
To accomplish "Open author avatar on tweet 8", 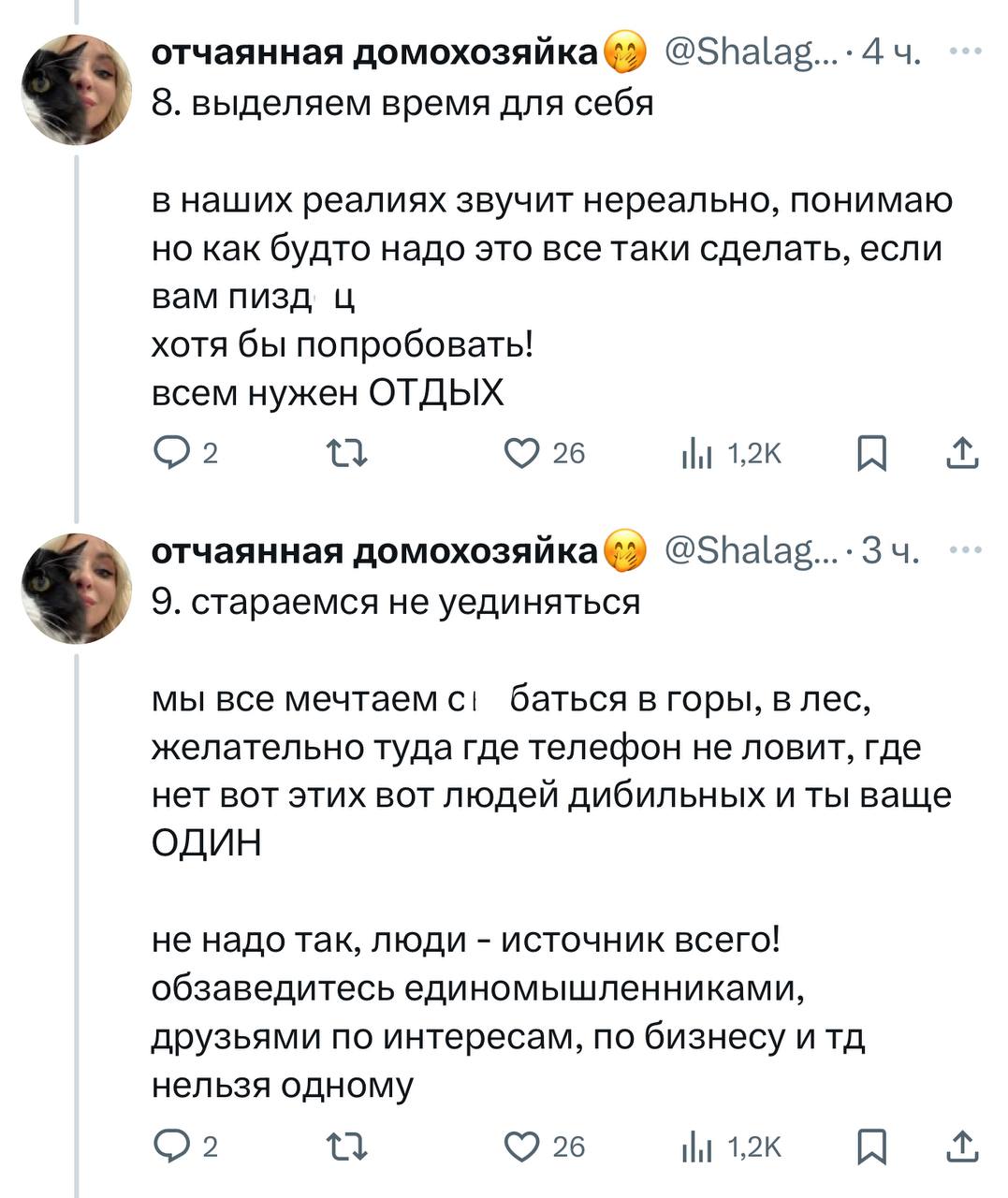I will coord(78,90).
